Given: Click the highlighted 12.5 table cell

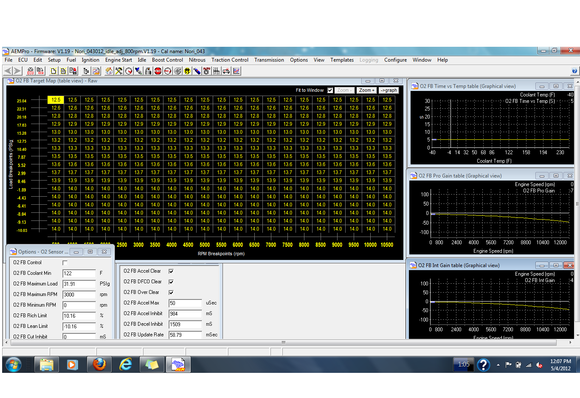Looking at the screenshot, I should (55, 100).
